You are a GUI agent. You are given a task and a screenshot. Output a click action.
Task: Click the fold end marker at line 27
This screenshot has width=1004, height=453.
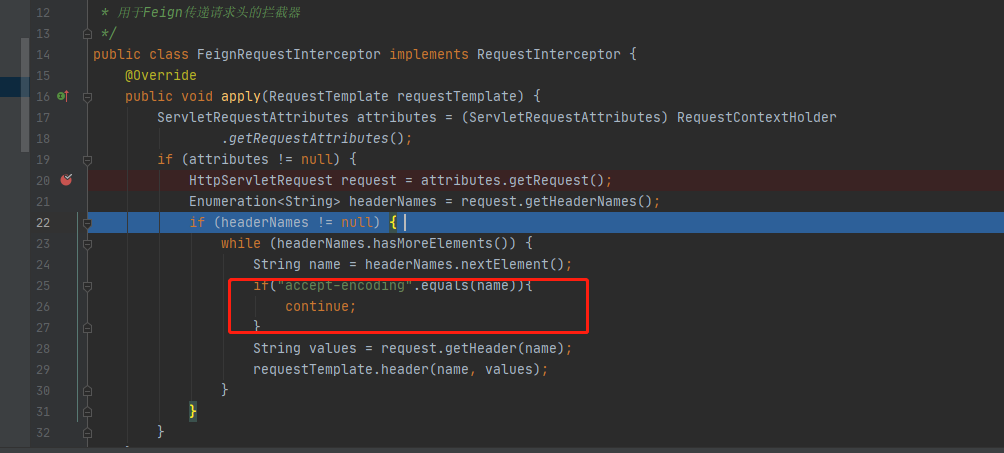88,327
